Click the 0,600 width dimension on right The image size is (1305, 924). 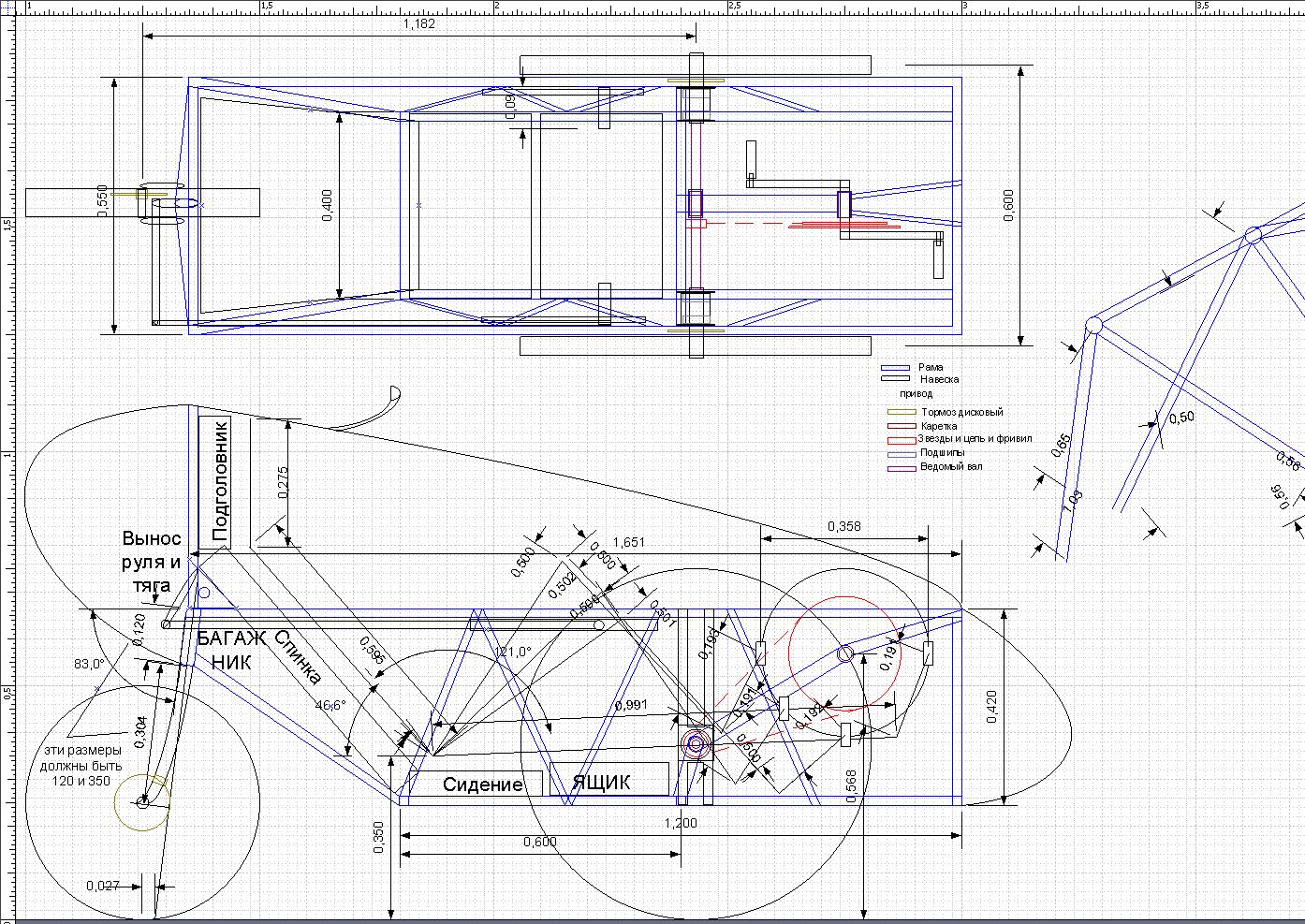coord(1008,205)
